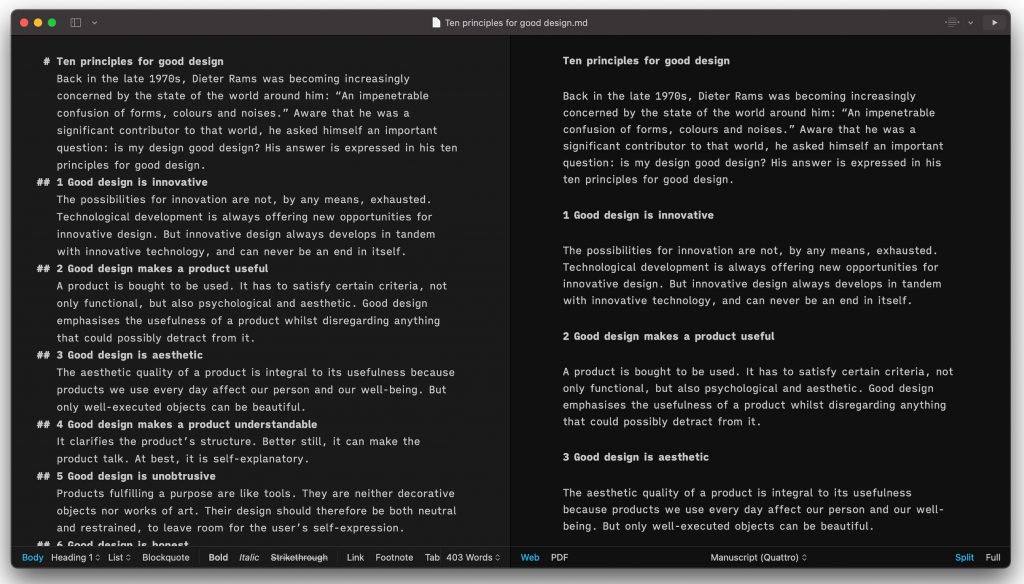The width and height of the screenshot is (1024, 584).
Task: Open the 403 Words statistics dropdown
Action: pos(473,557)
